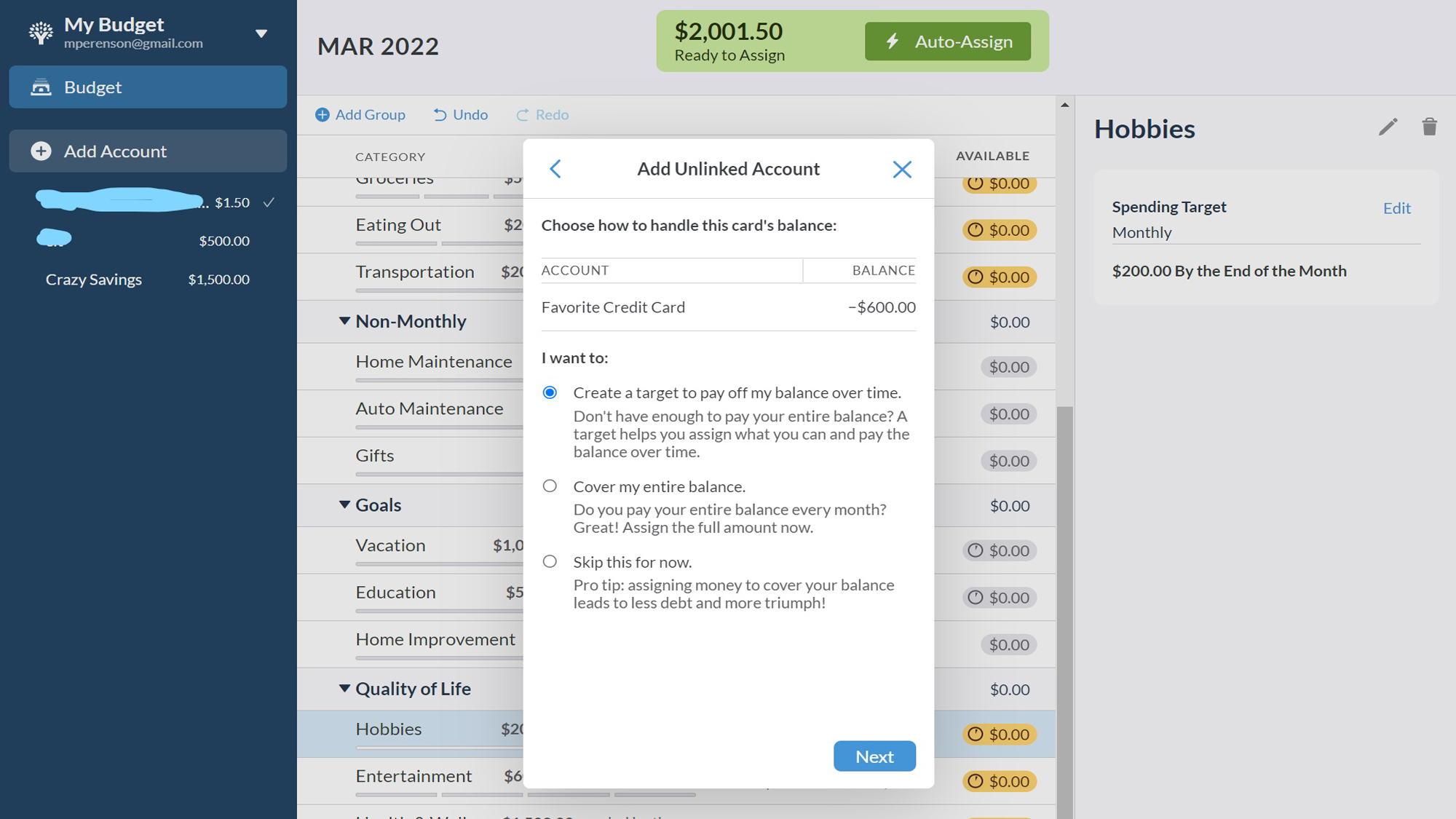Click the pencil icon to rename Hobbies
The height and width of the screenshot is (819, 1456).
1388,127
